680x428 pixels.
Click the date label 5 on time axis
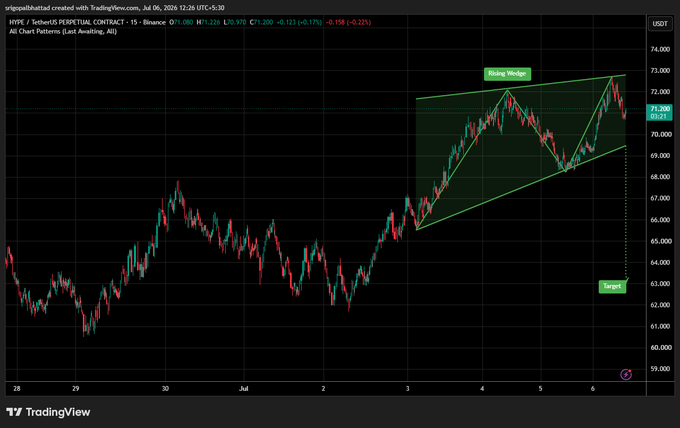coord(540,389)
